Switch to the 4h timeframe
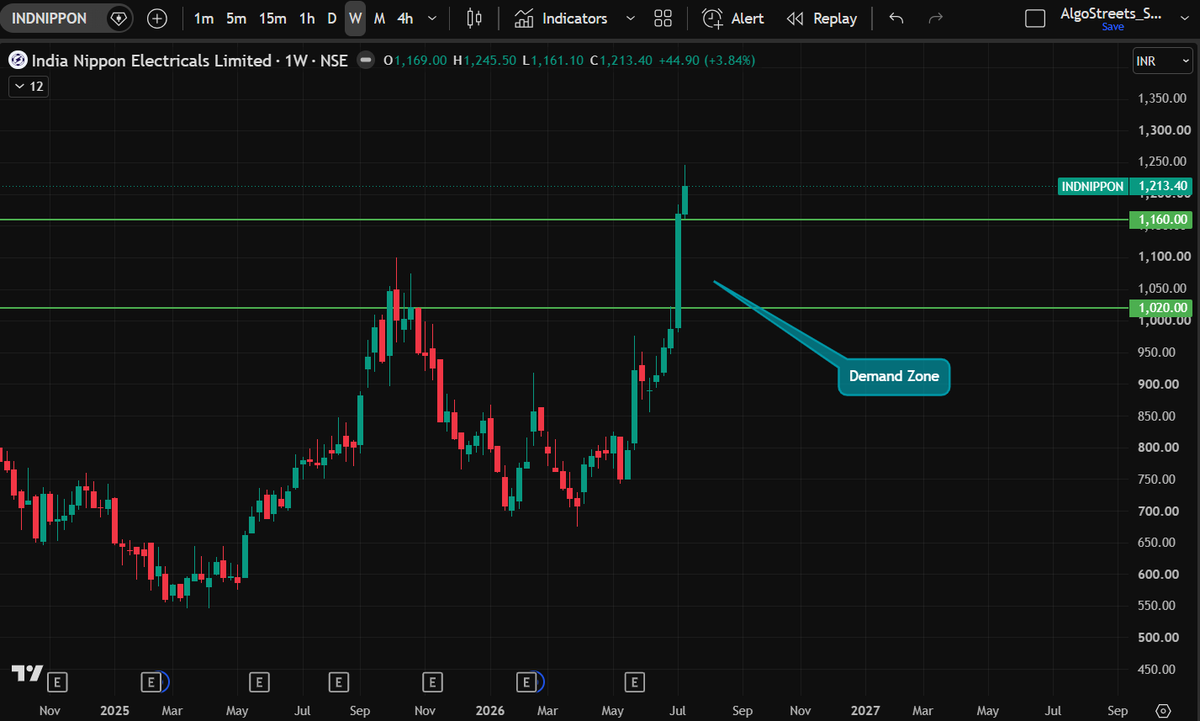 point(405,18)
